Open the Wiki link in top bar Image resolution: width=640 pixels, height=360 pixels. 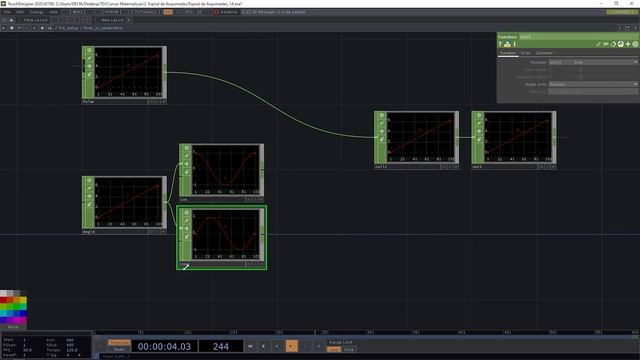[x=77, y=12]
